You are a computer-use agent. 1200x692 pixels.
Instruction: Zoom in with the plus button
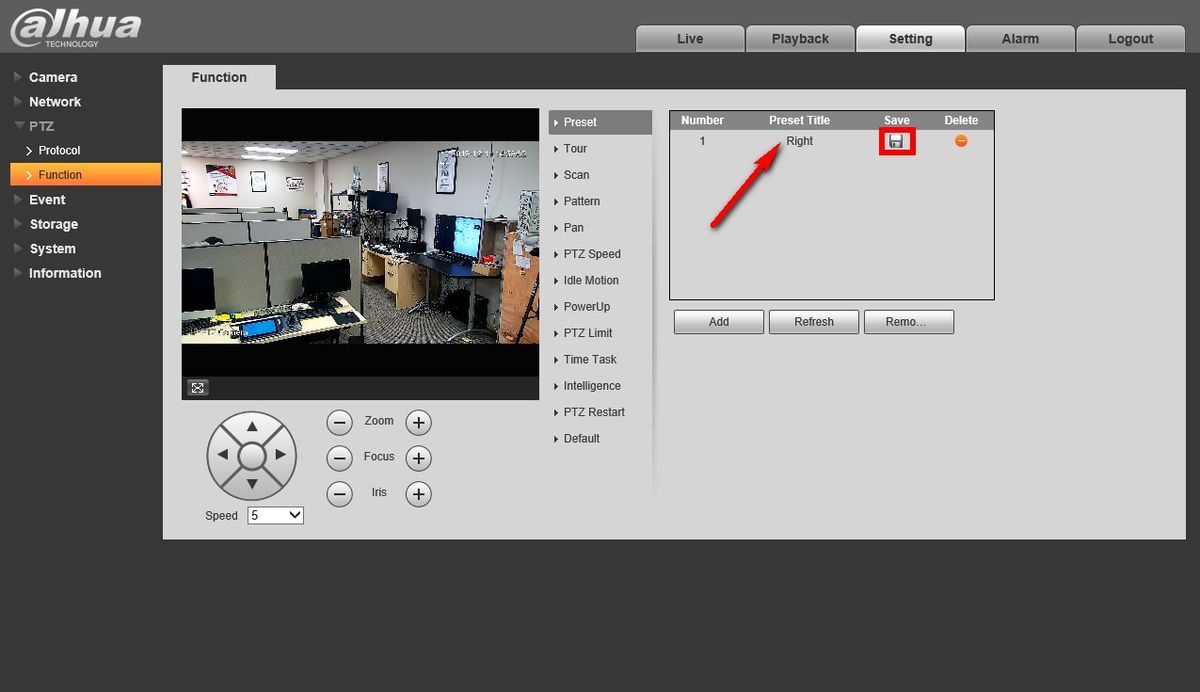[x=418, y=422]
